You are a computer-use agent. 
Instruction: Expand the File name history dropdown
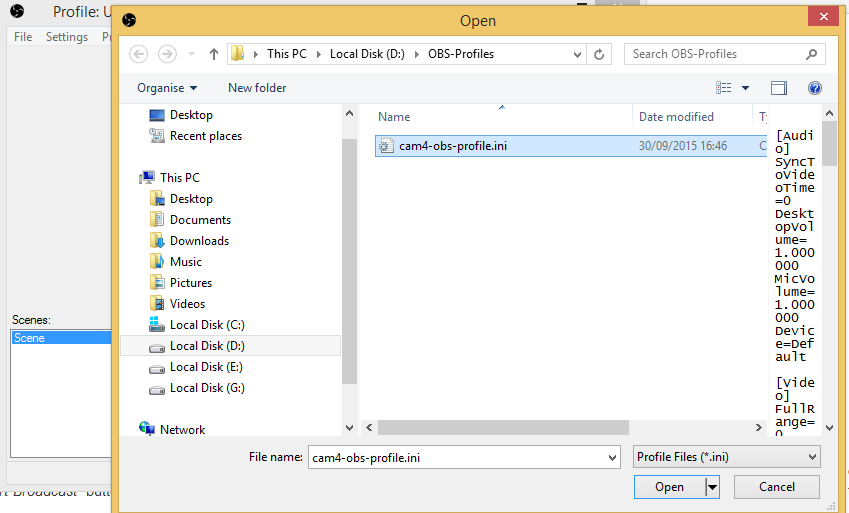[612, 457]
